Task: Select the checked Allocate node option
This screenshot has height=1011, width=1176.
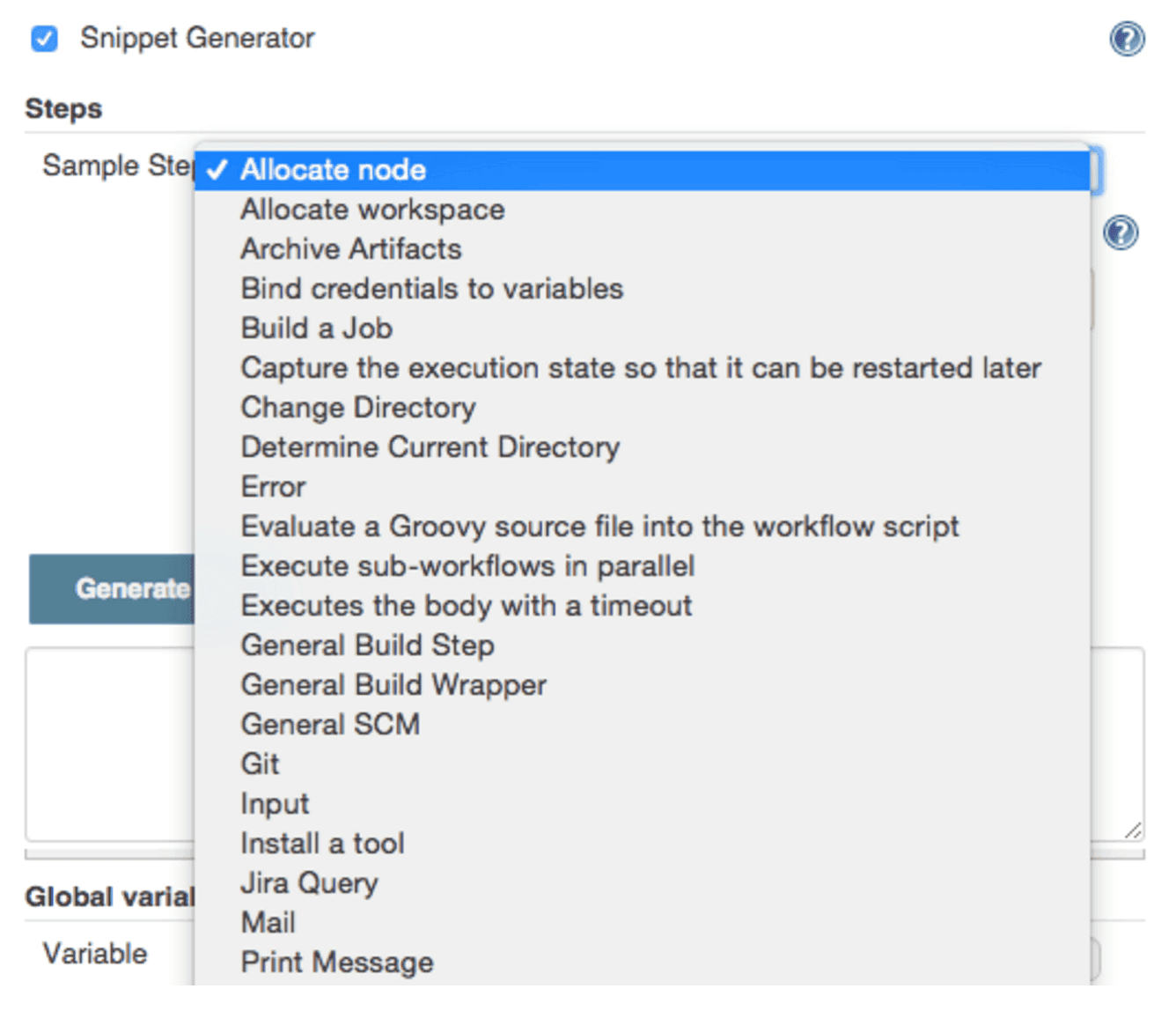Action: [x=333, y=170]
